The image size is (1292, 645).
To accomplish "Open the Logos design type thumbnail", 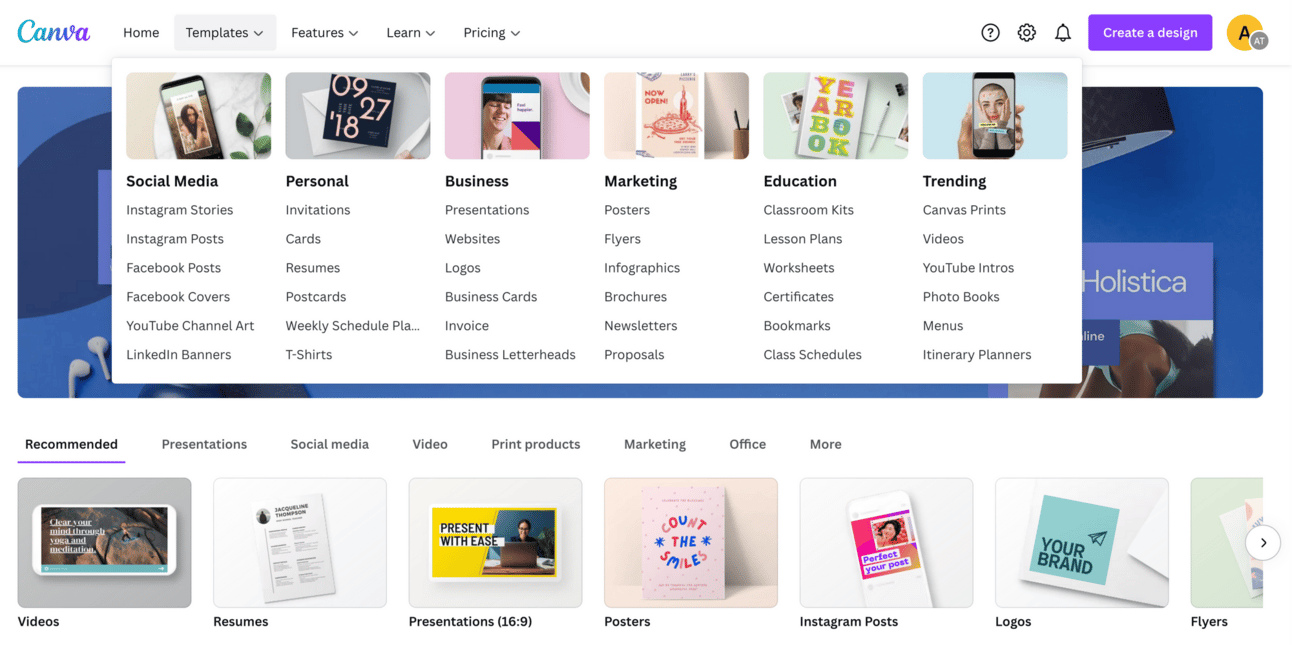I will [1082, 543].
